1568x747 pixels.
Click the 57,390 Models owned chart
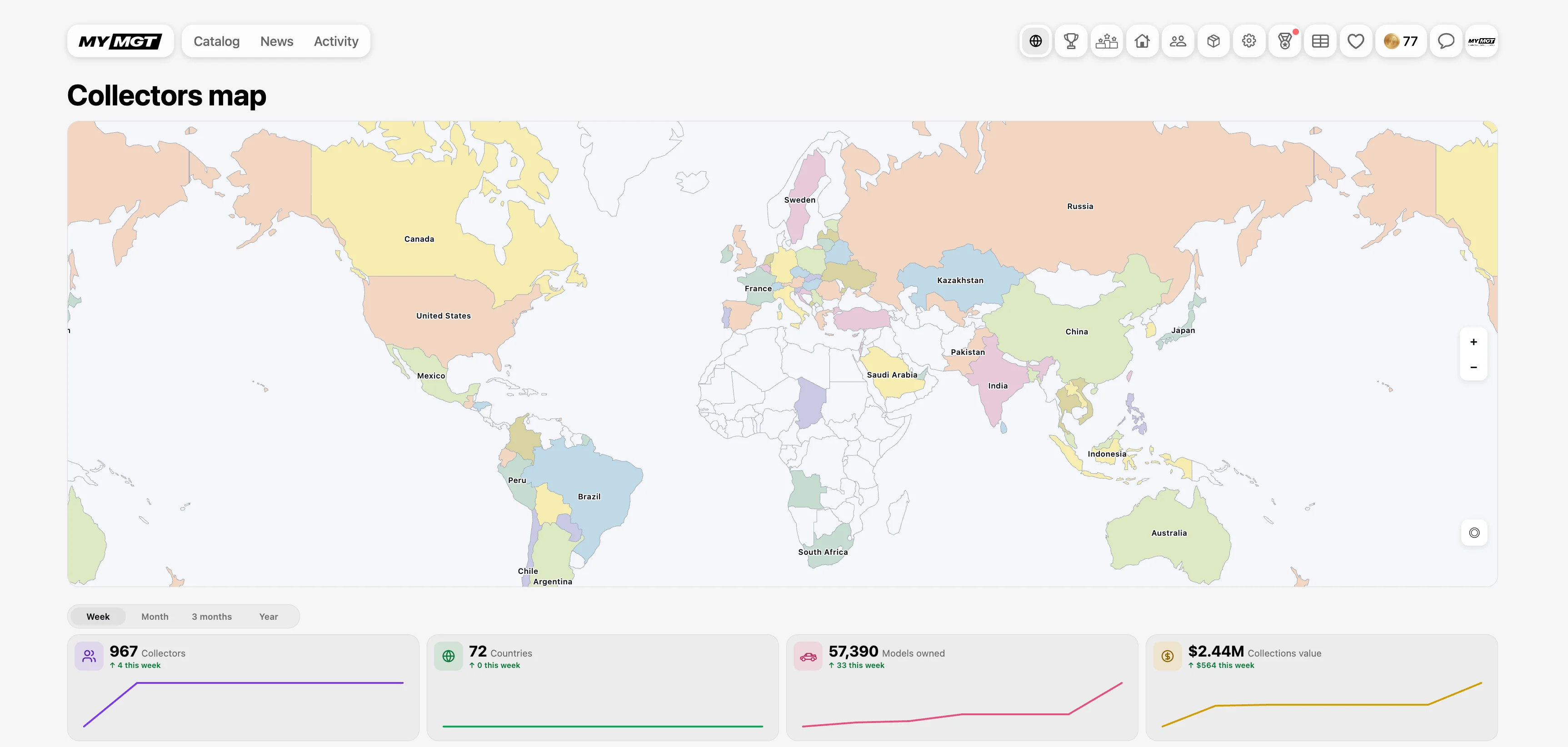962,704
